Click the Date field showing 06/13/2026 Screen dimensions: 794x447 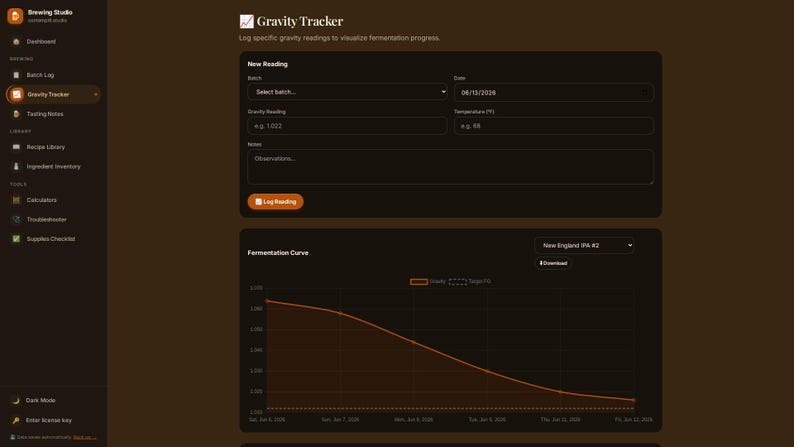pyautogui.click(x=553, y=92)
